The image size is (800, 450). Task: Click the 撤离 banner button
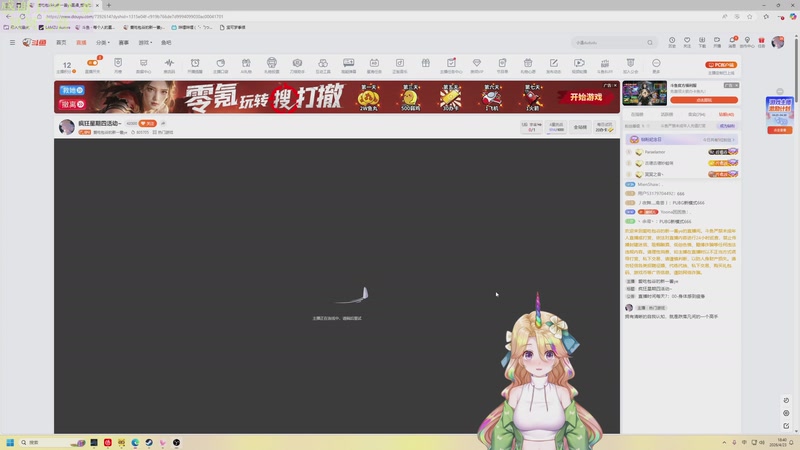72,104
